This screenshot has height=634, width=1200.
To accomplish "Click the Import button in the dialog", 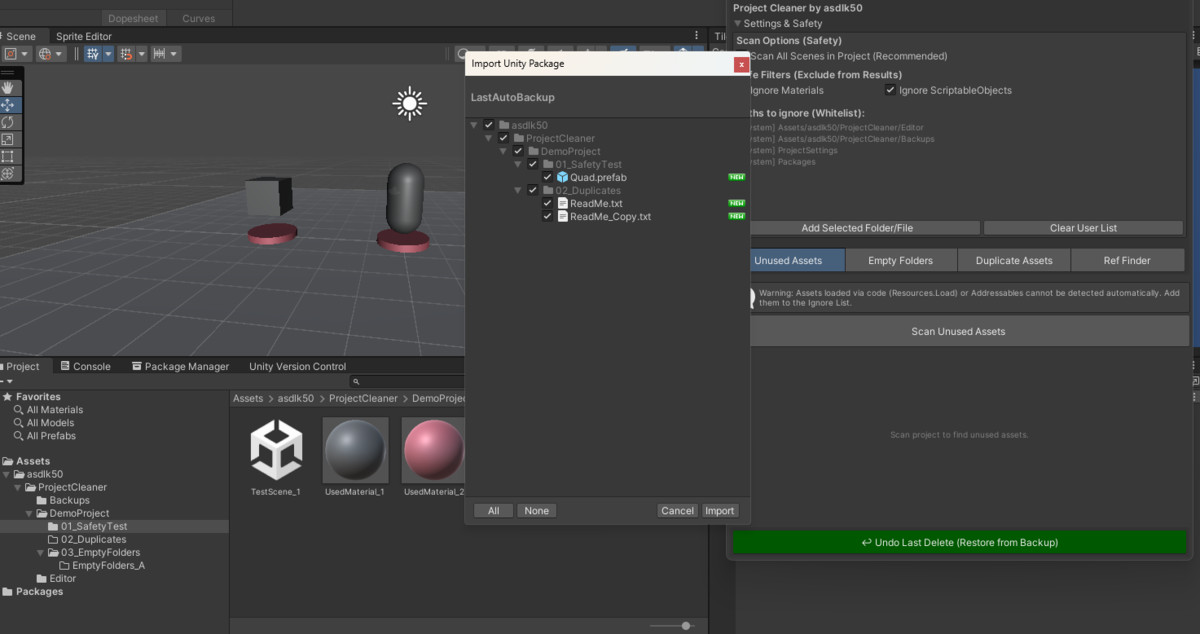I will click(x=720, y=510).
